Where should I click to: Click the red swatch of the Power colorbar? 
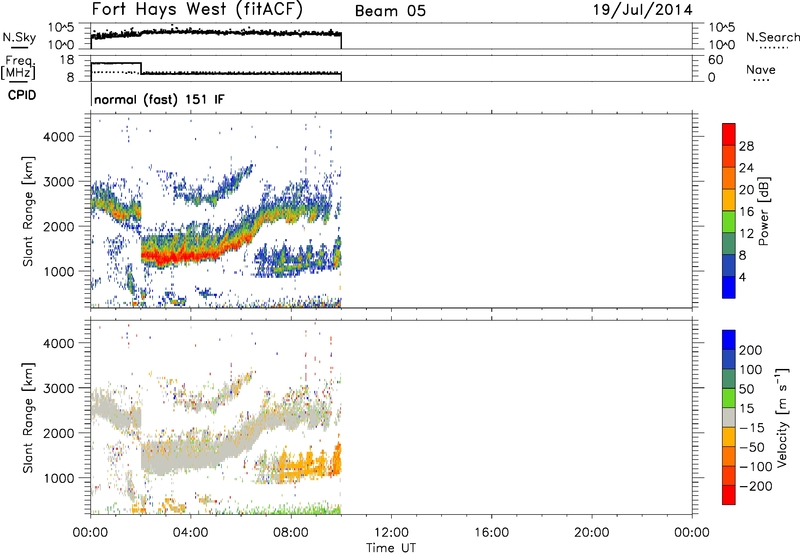(x=729, y=134)
